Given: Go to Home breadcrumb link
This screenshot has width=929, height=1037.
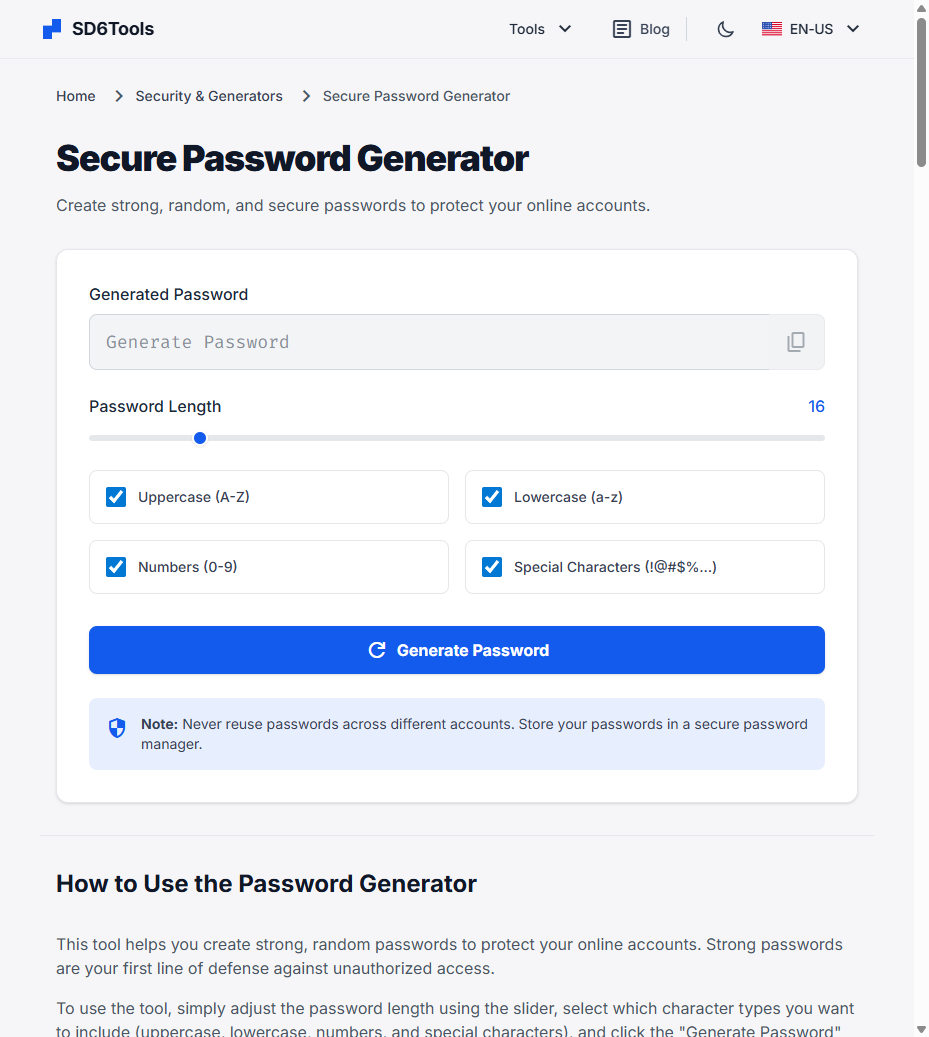Looking at the screenshot, I should [76, 96].
